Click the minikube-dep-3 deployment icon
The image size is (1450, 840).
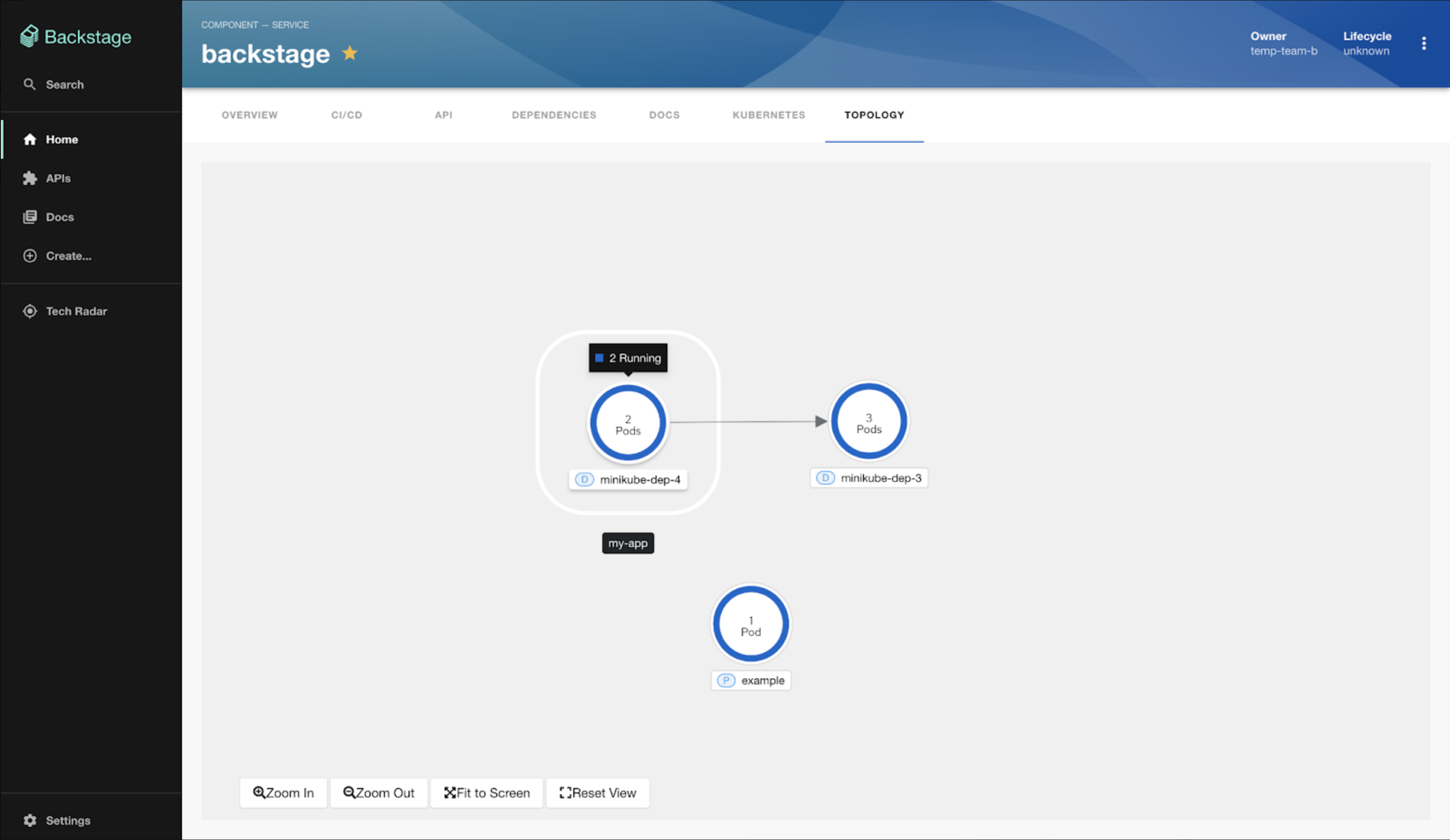tap(826, 477)
